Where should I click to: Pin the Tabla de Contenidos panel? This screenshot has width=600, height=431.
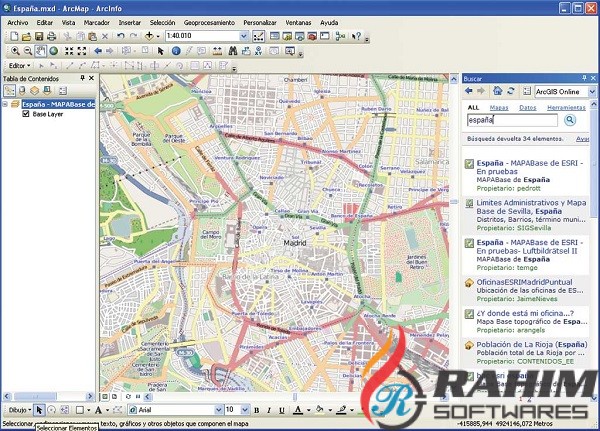tap(82, 78)
